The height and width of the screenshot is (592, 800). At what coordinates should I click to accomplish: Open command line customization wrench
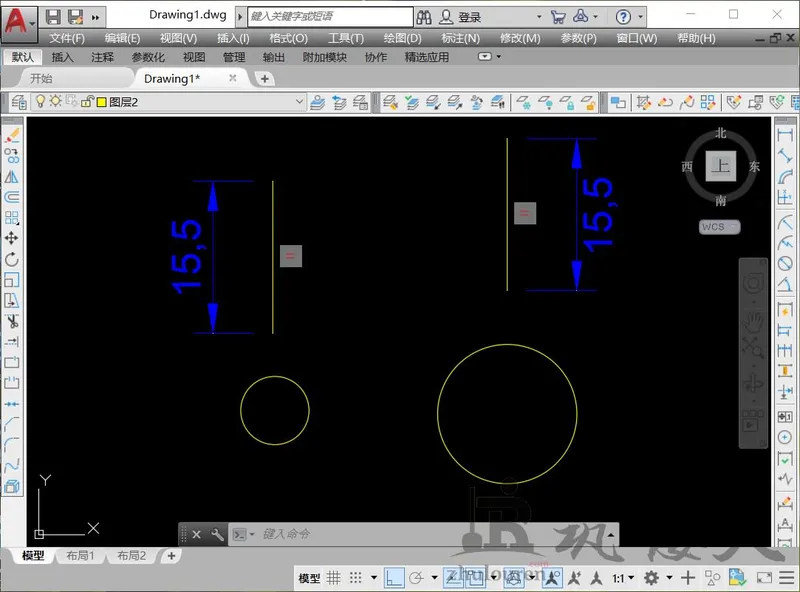pyautogui.click(x=218, y=534)
